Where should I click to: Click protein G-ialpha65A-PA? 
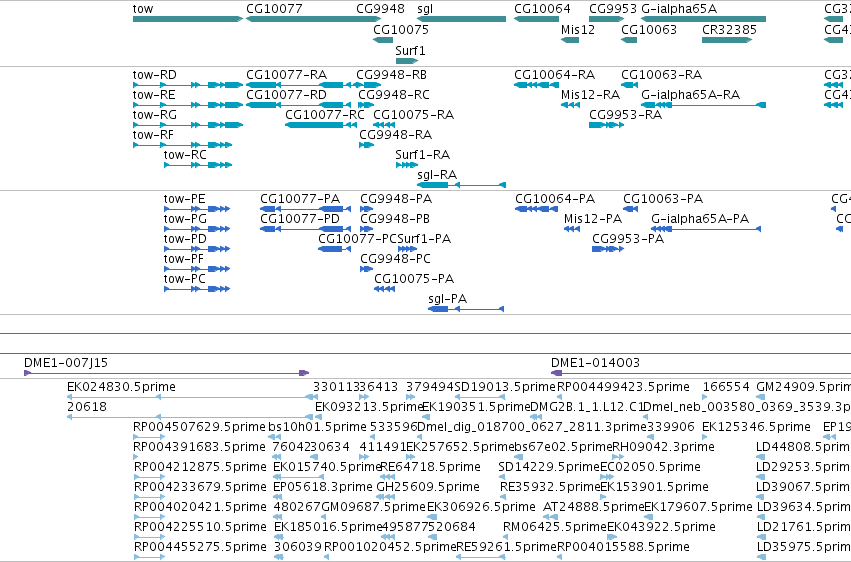[x=700, y=219]
